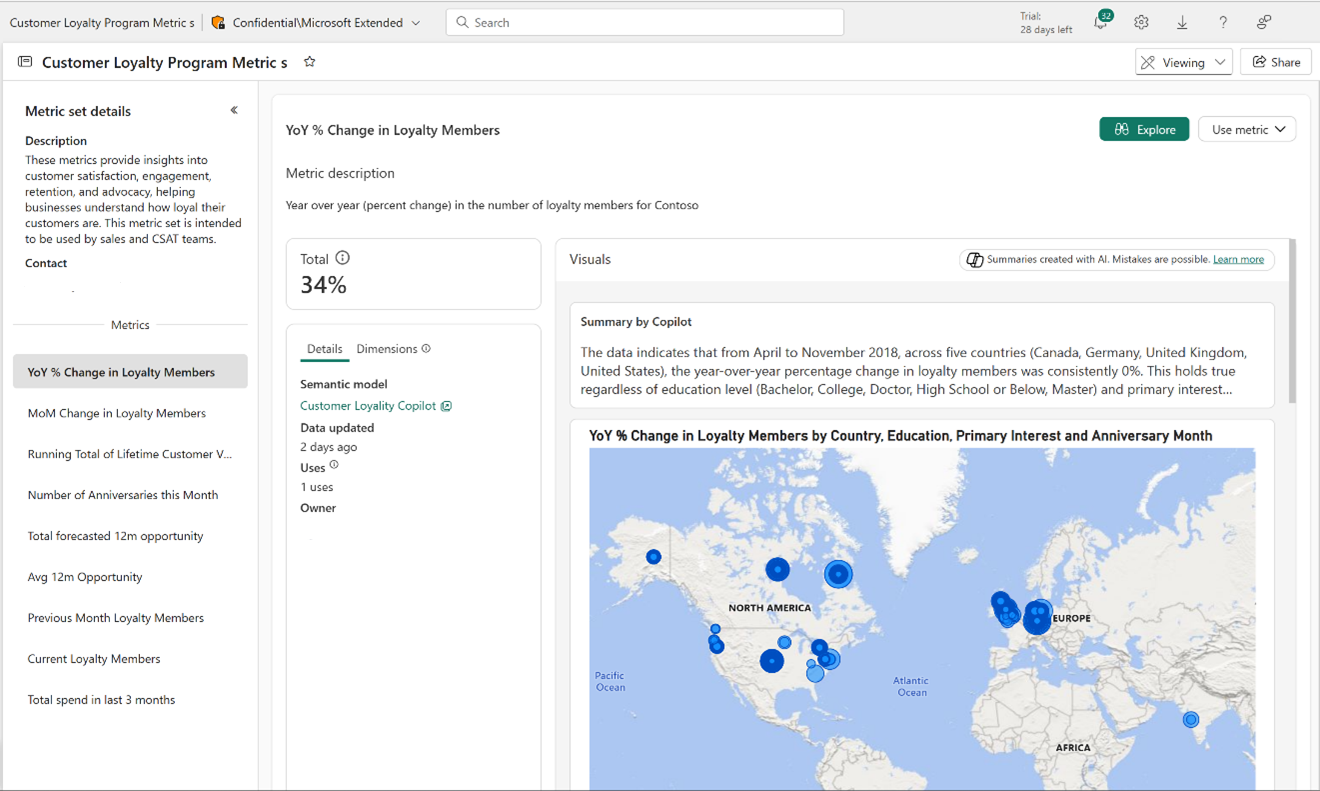Screen dimensions: 1320x791
Task: Click the notifications bell icon
Action: (1101, 23)
